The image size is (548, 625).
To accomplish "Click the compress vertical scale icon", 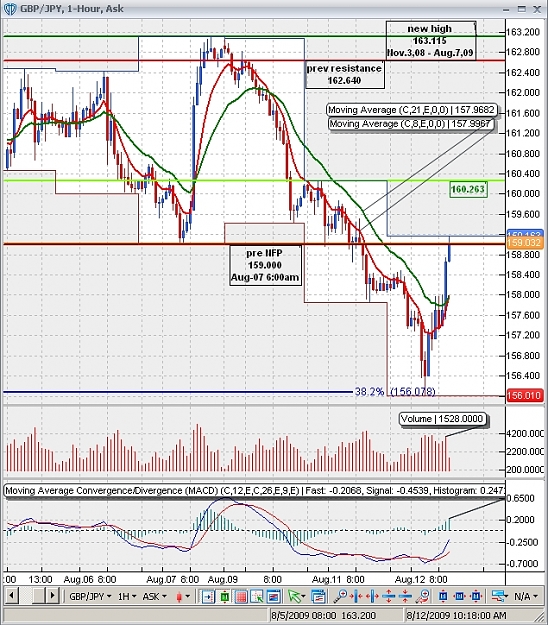I will pyautogui.click(x=405, y=597).
